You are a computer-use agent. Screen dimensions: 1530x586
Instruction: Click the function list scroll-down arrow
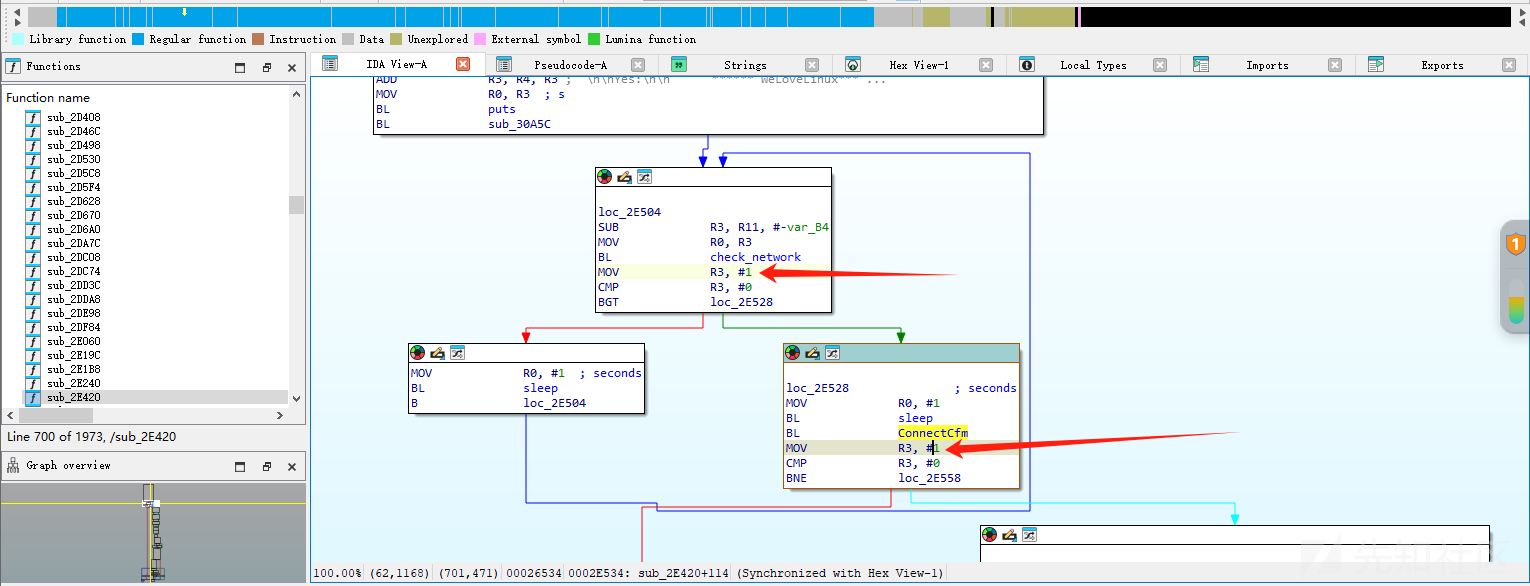tap(296, 398)
